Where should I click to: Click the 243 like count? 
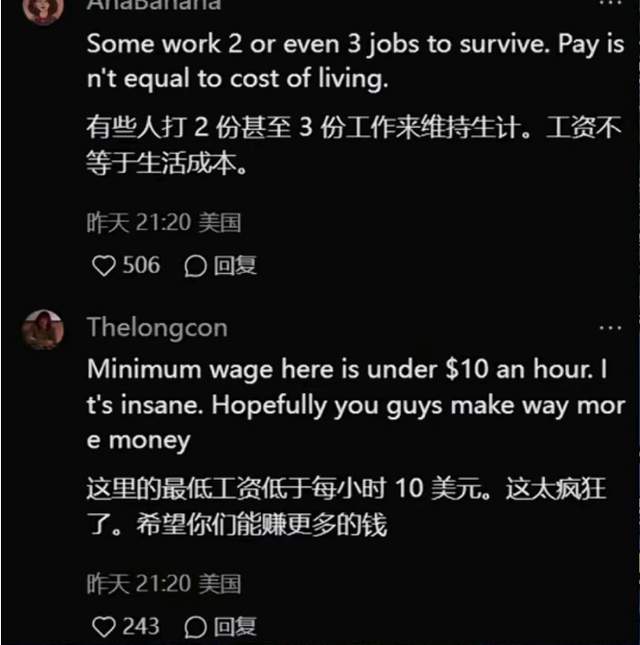(141, 626)
